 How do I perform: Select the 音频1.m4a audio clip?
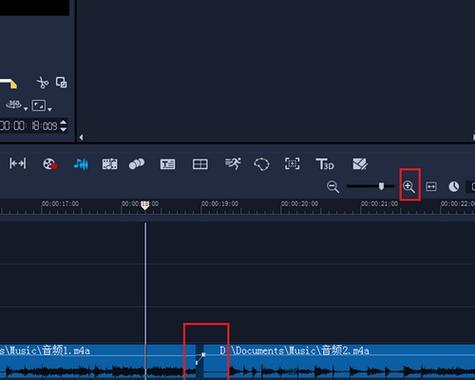coord(97,362)
